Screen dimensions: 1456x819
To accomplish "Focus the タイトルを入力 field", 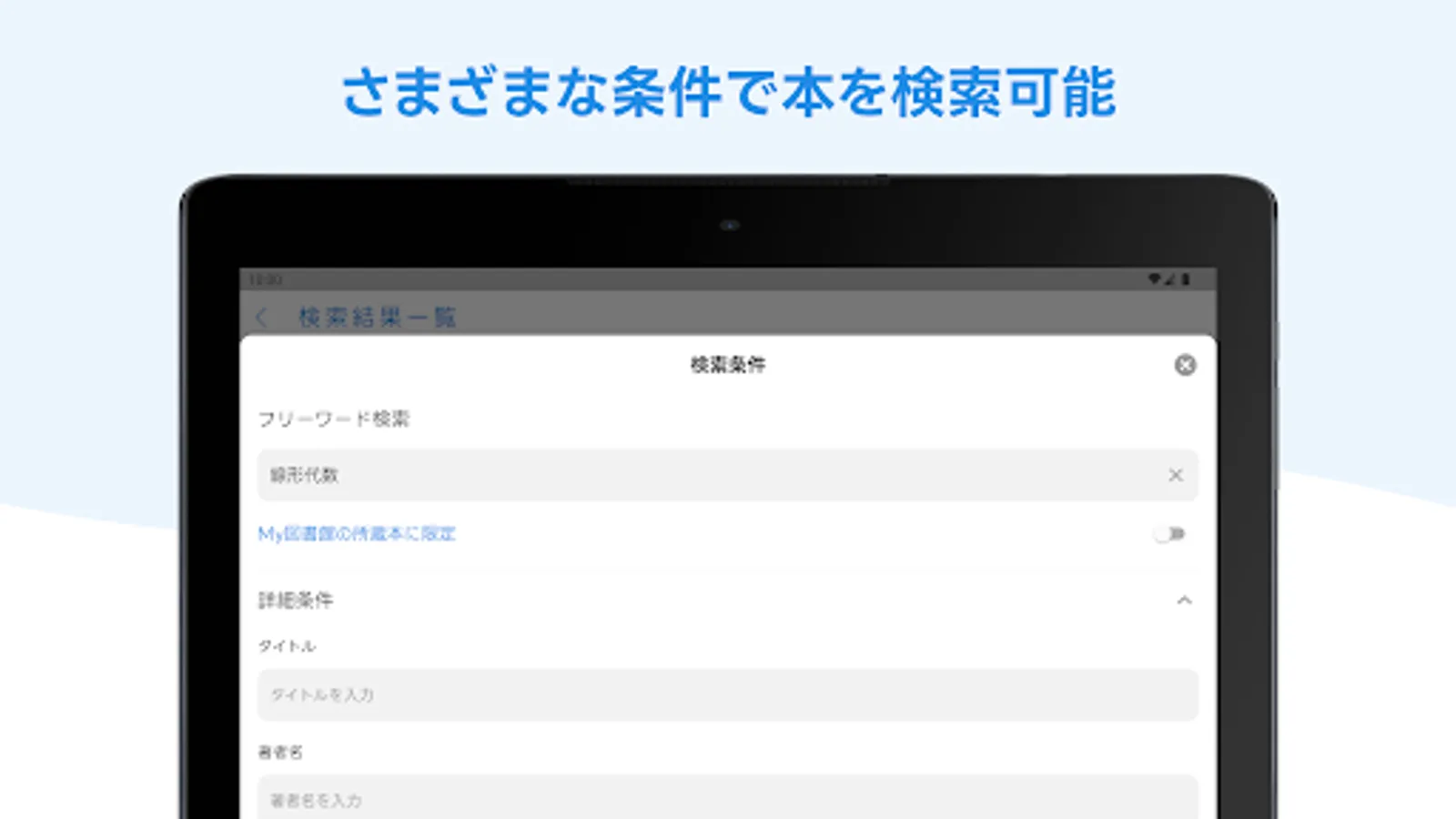I will (727, 695).
